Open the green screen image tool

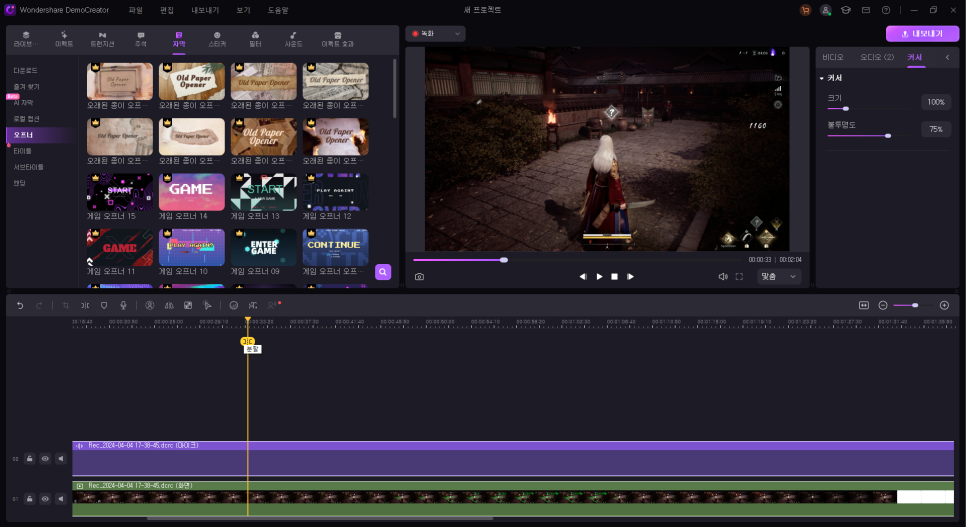coord(188,305)
